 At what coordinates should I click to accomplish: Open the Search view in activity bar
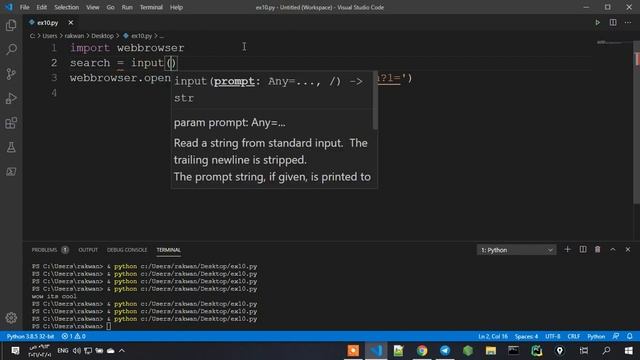(11, 49)
